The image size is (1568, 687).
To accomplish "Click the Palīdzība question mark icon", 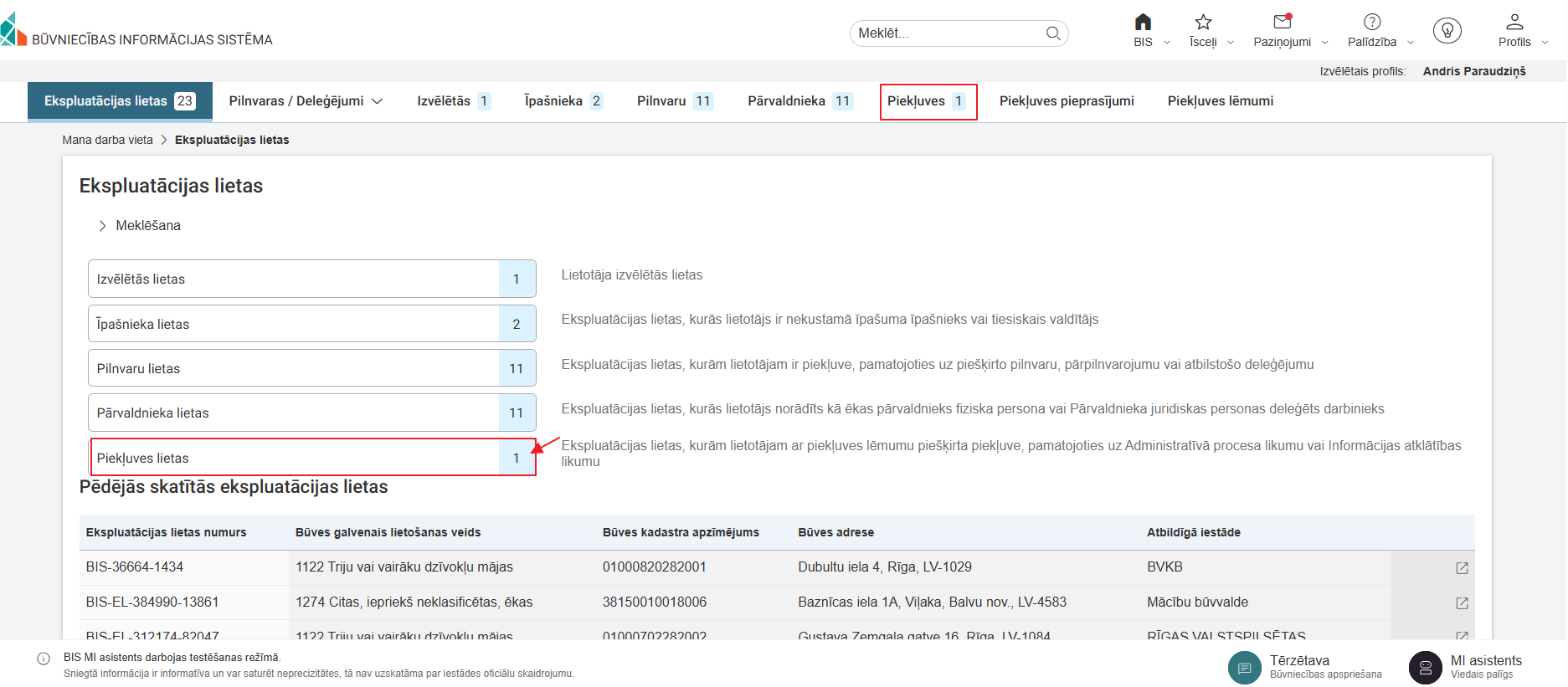I will point(1372,23).
